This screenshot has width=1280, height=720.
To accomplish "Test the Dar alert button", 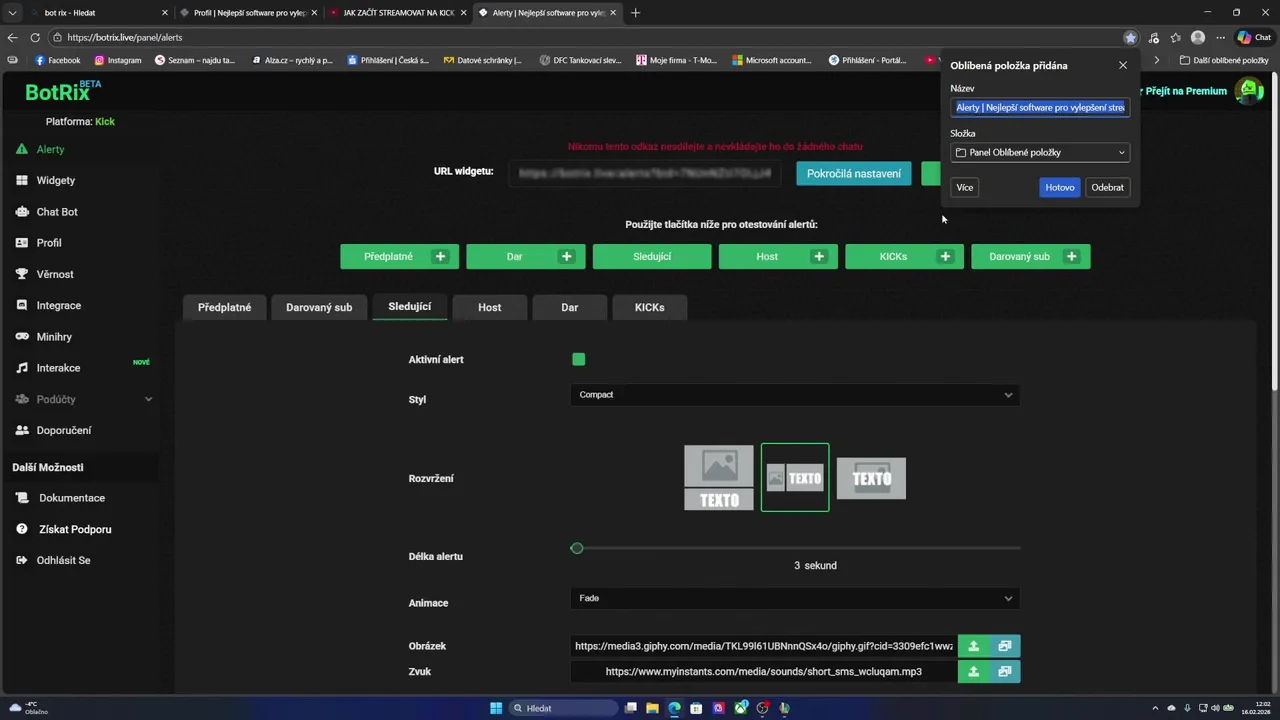I will [x=526, y=257].
